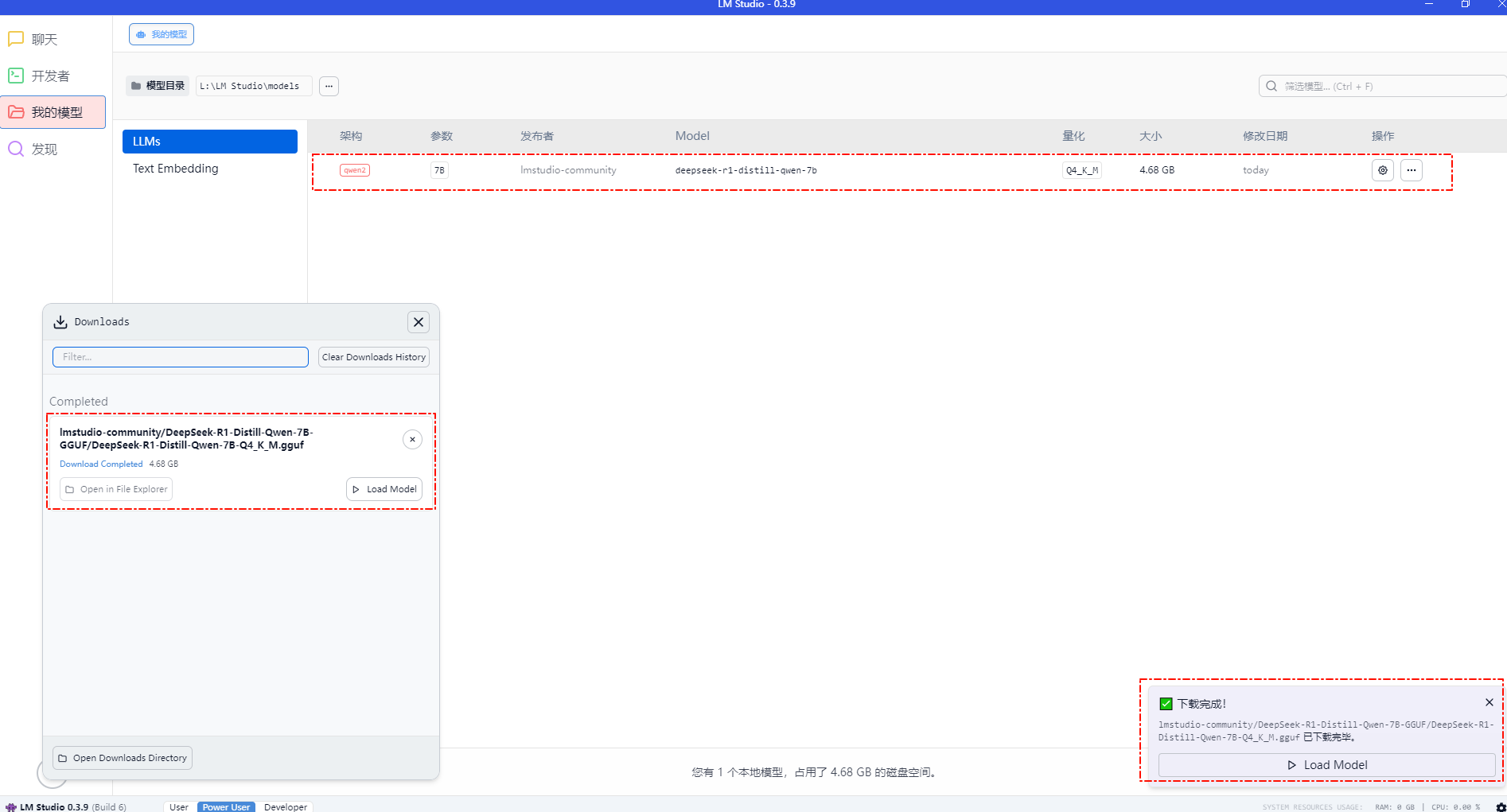Click Open Downloads Directory button
Screen dimensions: 1507x812
123,758
